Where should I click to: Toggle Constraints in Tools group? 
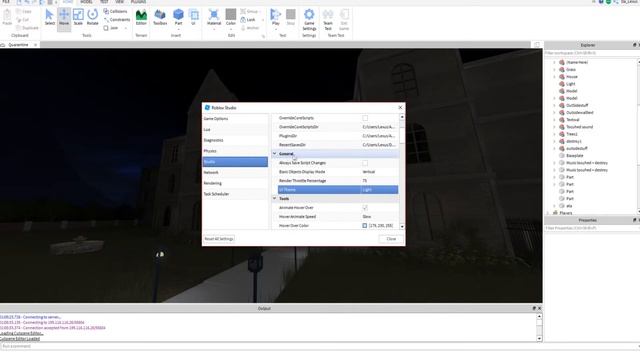point(117,20)
